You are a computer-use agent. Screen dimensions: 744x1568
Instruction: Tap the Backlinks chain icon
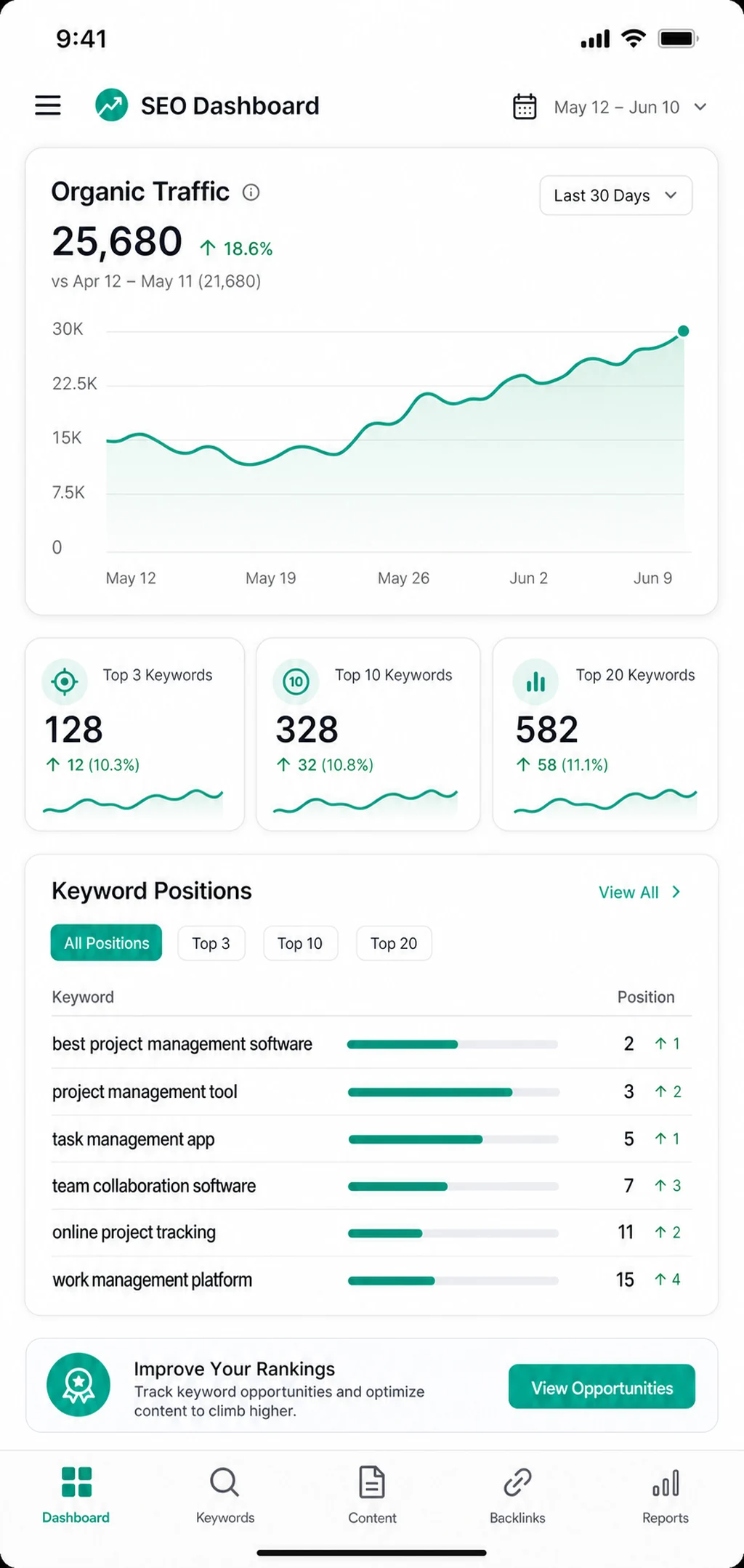(517, 1482)
